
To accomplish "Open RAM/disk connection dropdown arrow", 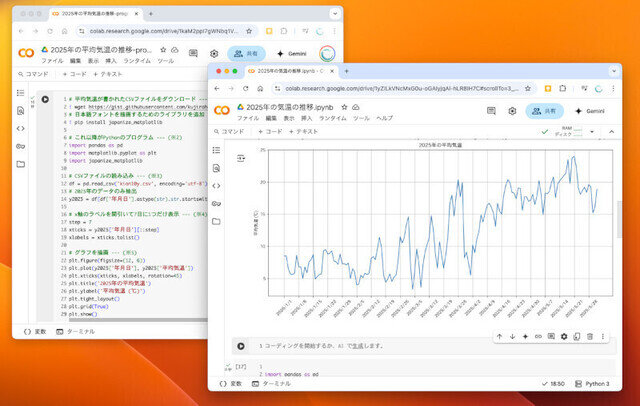I will pos(592,132).
